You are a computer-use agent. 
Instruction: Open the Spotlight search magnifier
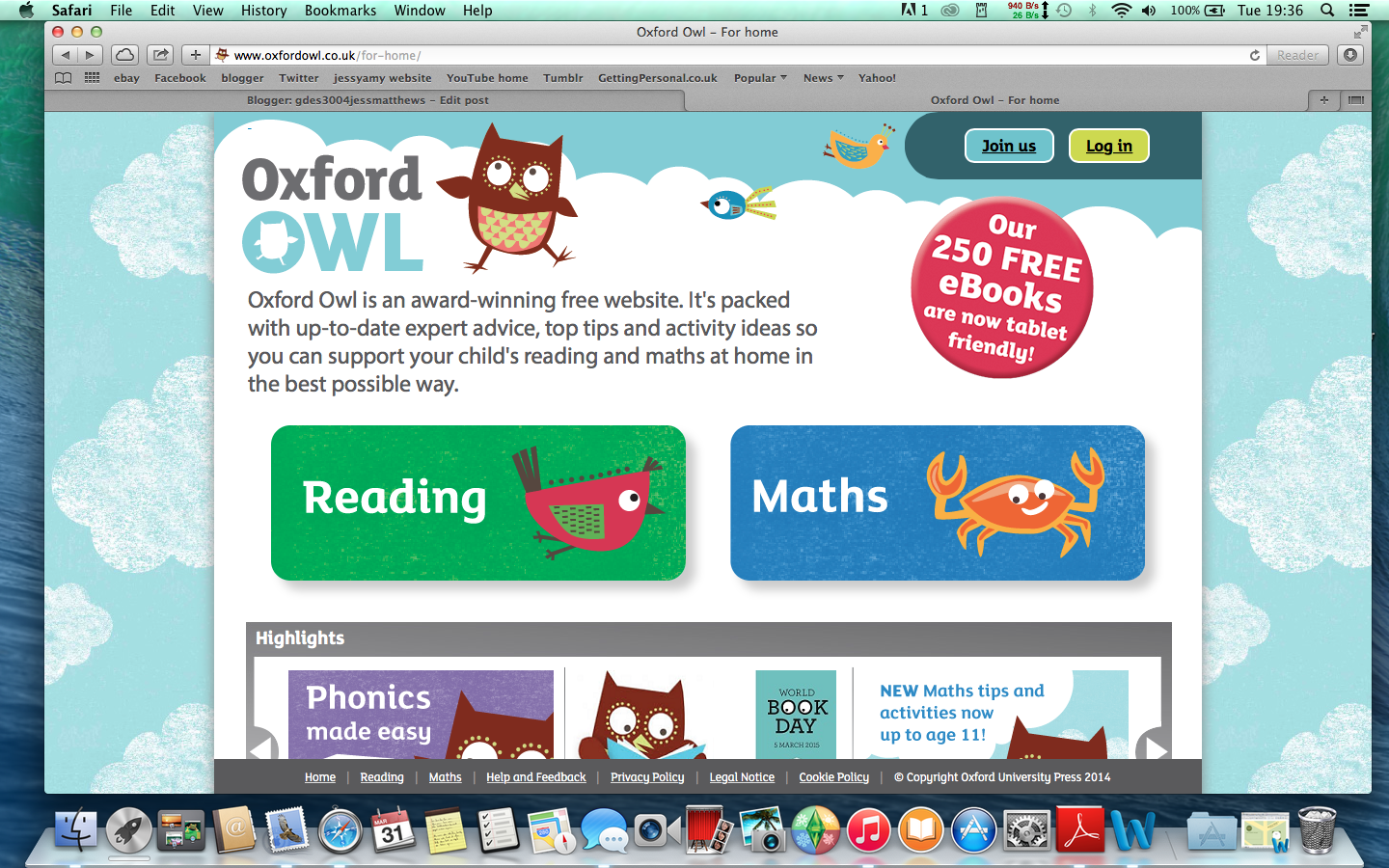(1327, 11)
